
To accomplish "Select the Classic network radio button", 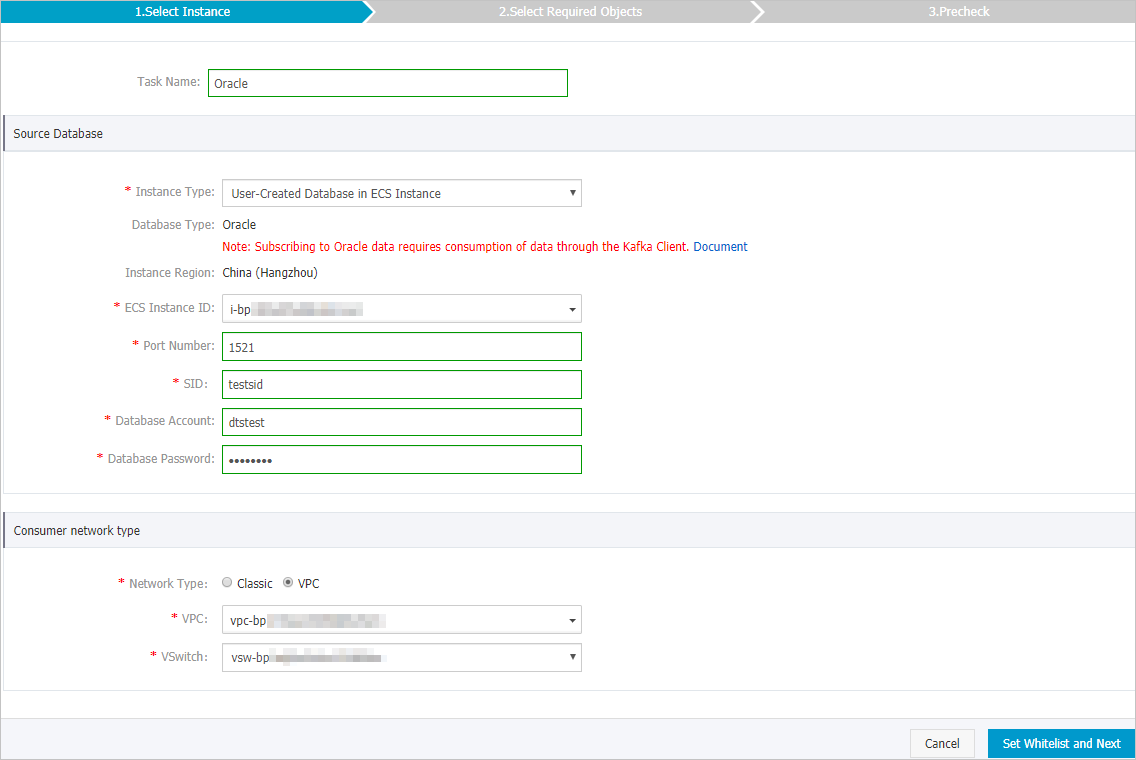I will coord(227,582).
